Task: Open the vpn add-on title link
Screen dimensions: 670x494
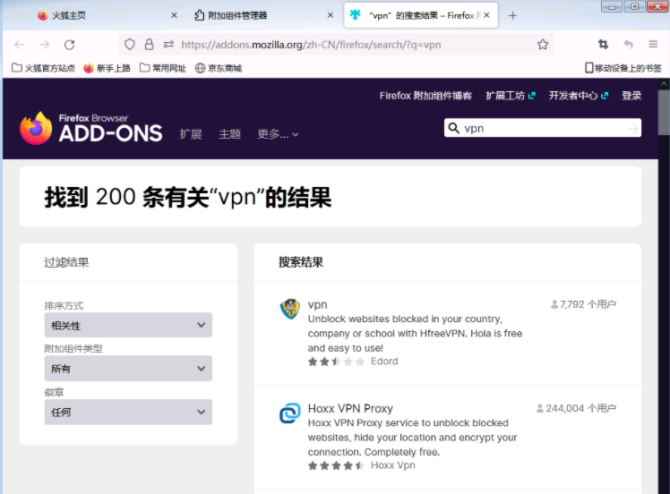Action: [317, 305]
